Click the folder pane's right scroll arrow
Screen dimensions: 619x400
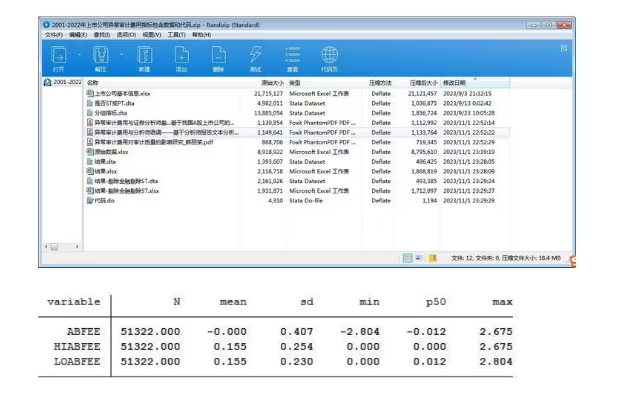pyautogui.click(x=77, y=247)
